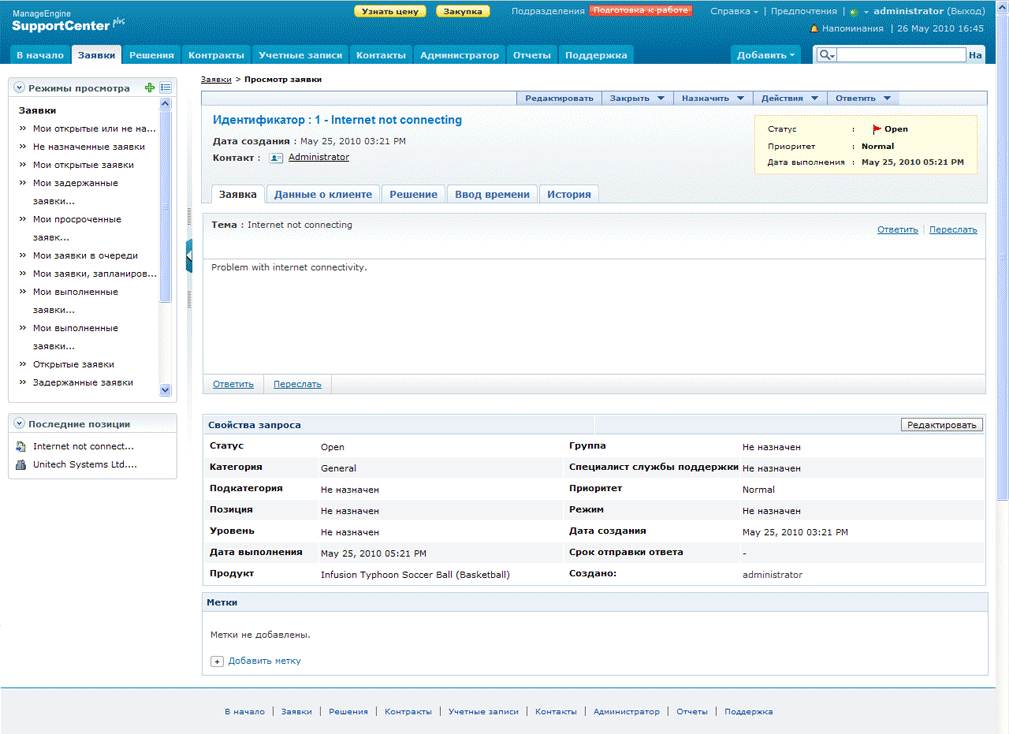Click the building icon beside Unitech Systems Ltd....
Viewport: 1009px width, 734px height.
click(x=21, y=464)
